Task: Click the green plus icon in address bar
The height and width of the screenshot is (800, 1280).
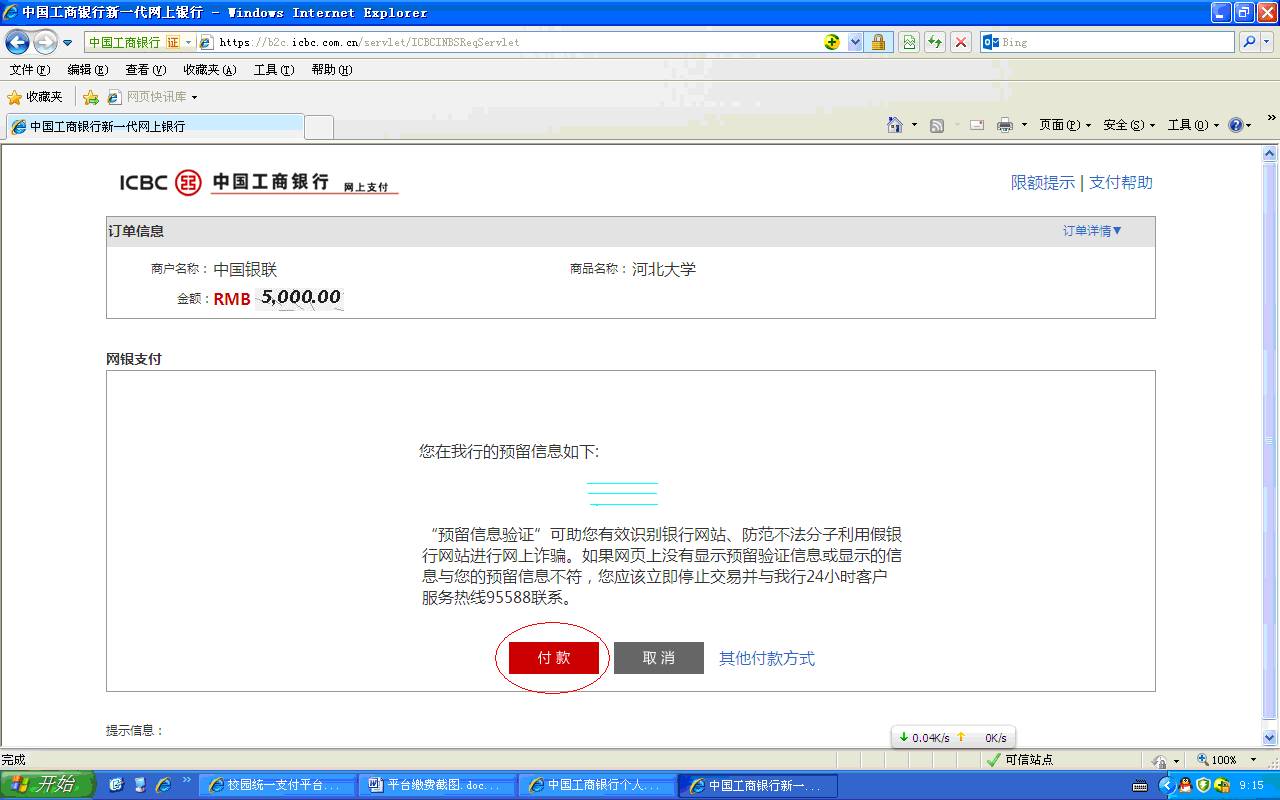Action: [832, 42]
